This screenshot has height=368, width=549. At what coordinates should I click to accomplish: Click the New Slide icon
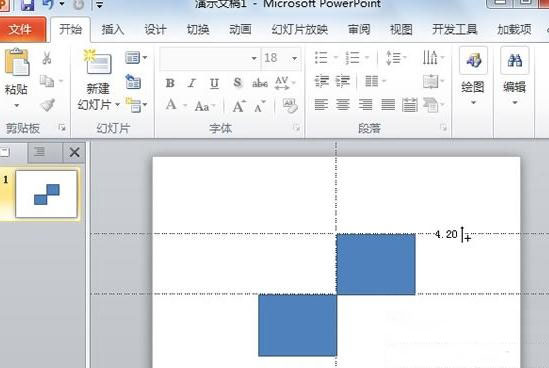click(98, 62)
